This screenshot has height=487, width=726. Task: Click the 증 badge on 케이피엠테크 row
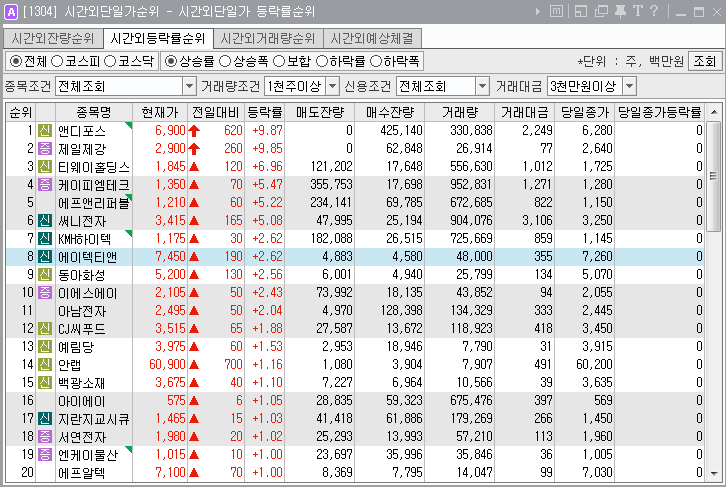[x=45, y=185]
